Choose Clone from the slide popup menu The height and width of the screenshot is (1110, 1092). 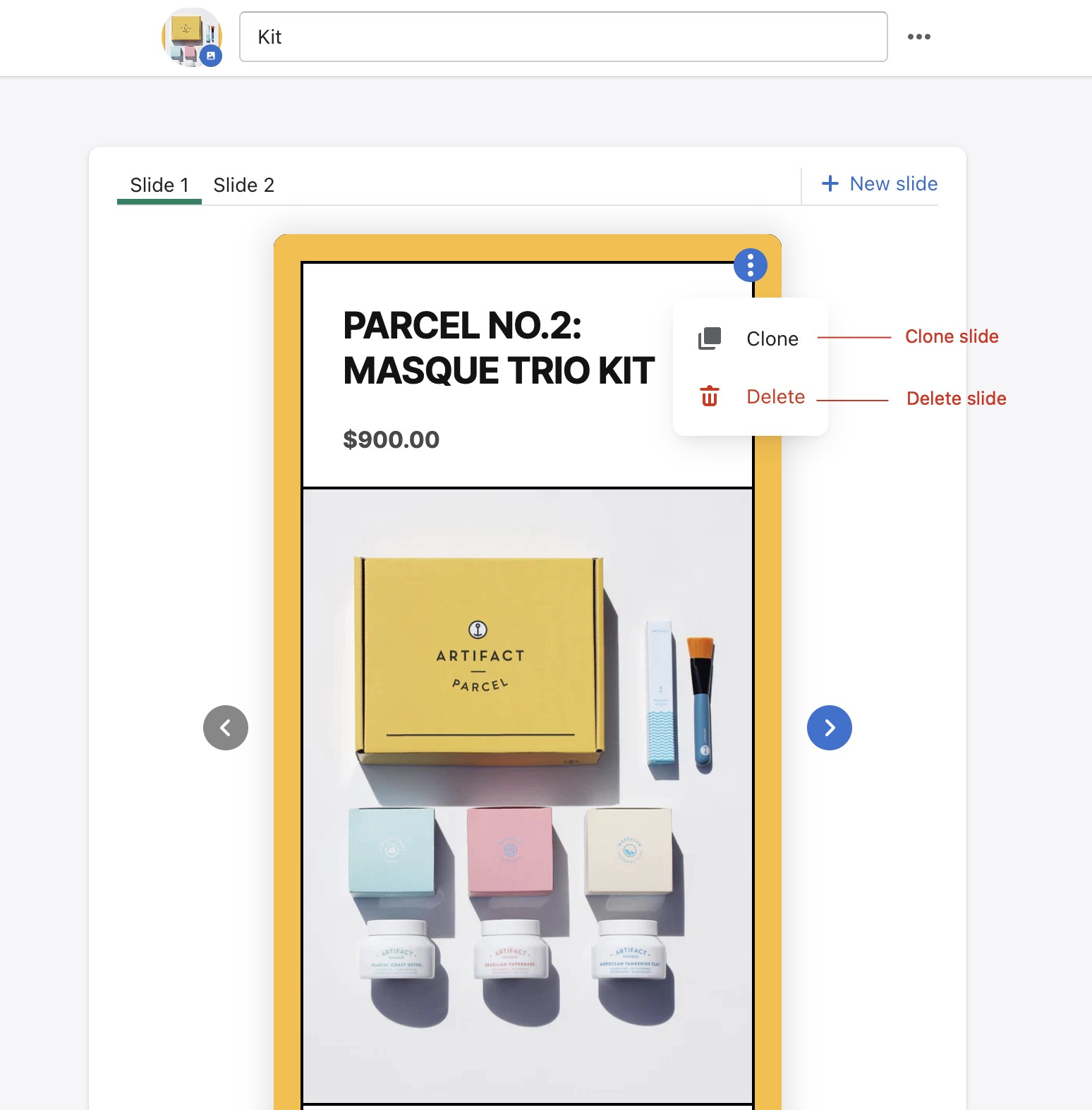[772, 339]
